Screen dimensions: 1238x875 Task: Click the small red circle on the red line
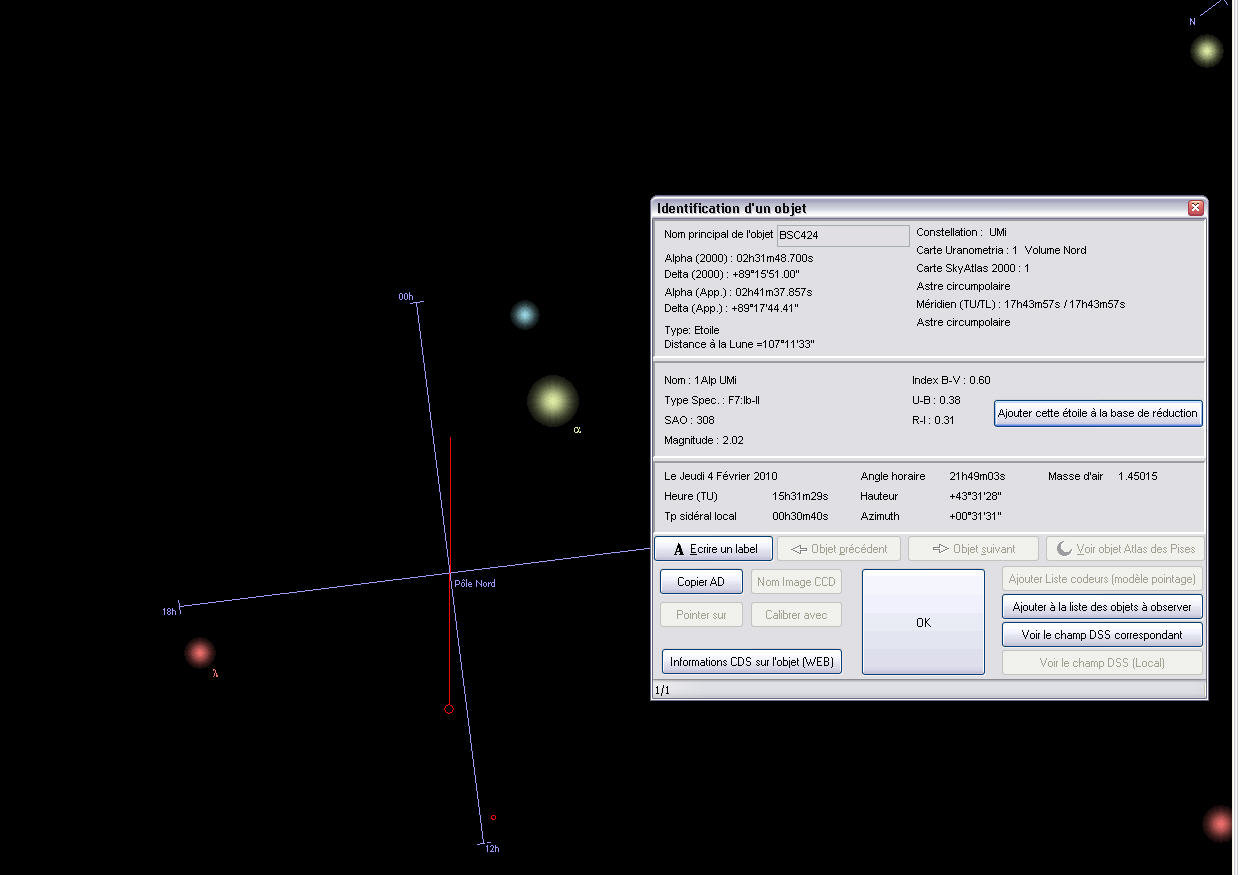448,709
